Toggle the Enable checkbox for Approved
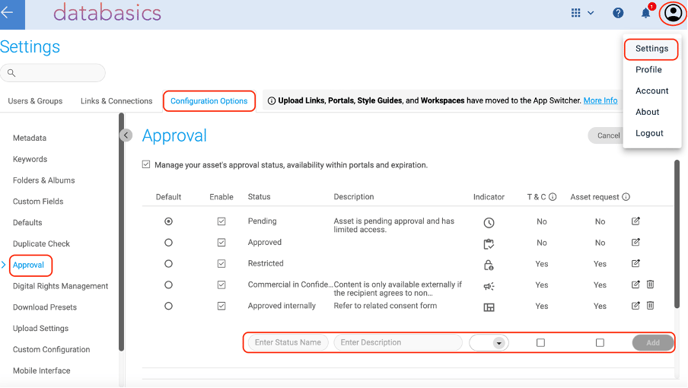688x388 pixels. [x=222, y=242]
